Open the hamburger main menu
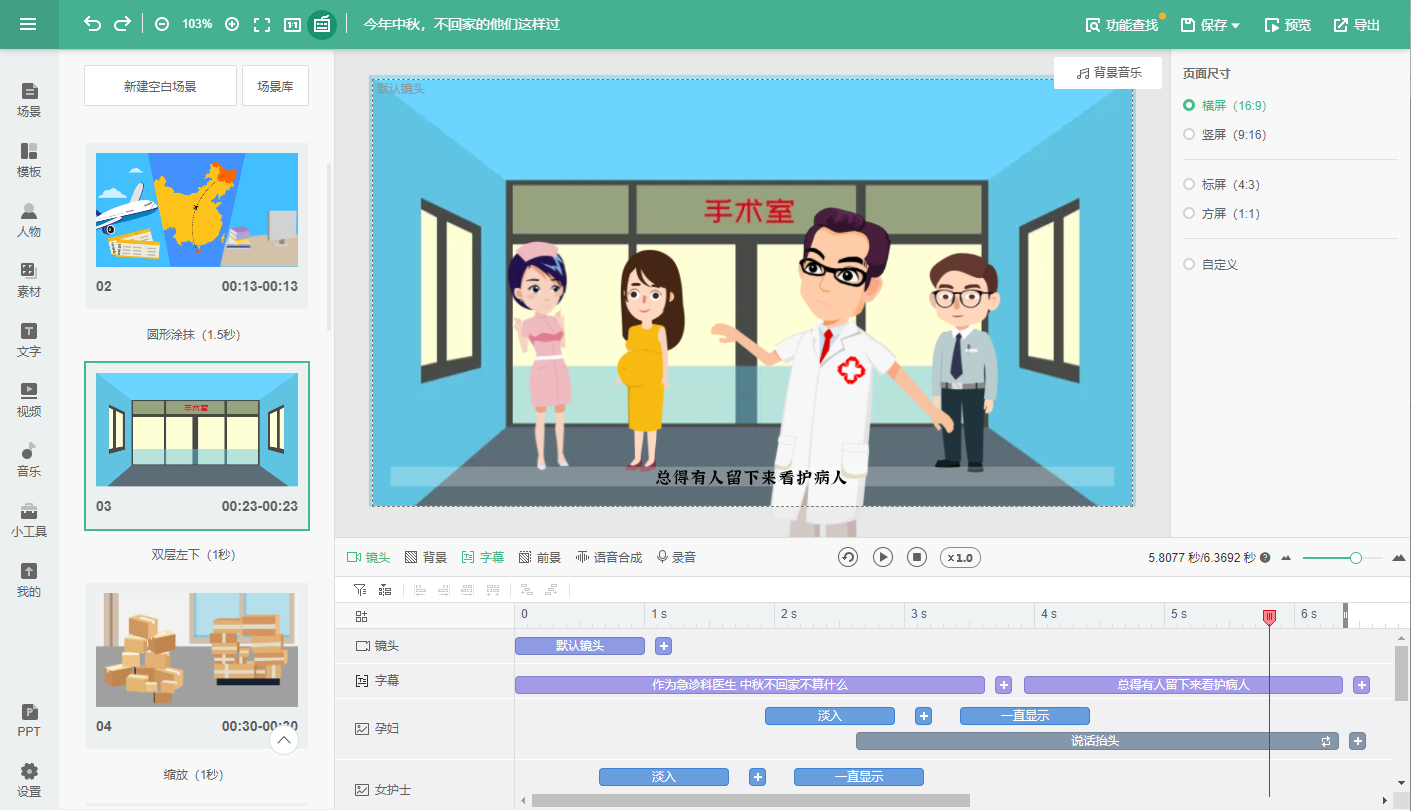This screenshot has height=811, width=1411. 28,24
